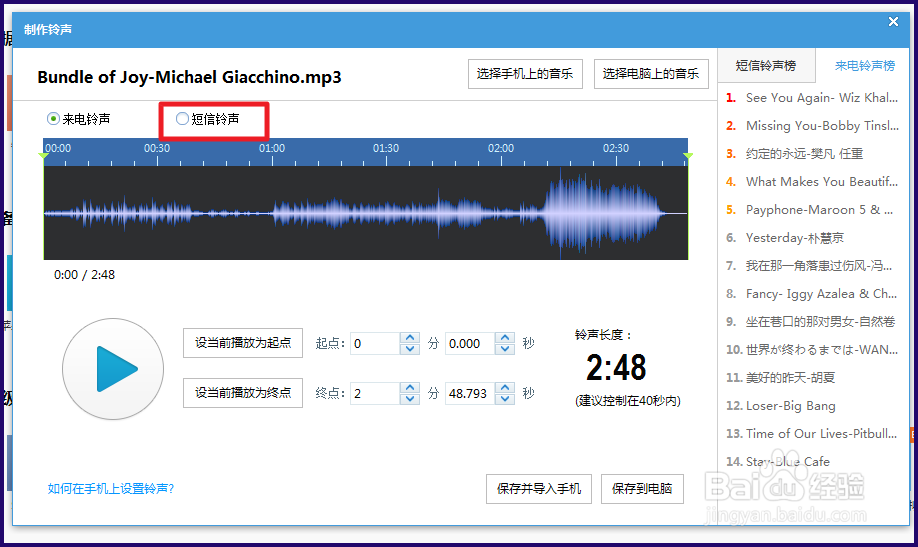Click the 01:00 mark on the timeline ruler
The width and height of the screenshot is (918, 547).
tap(272, 149)
